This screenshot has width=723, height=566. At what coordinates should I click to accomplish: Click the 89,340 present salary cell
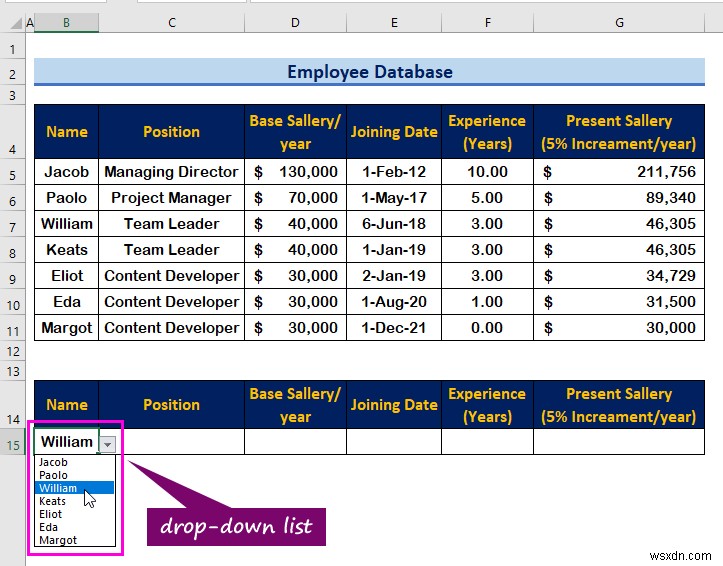coord(619,198)
